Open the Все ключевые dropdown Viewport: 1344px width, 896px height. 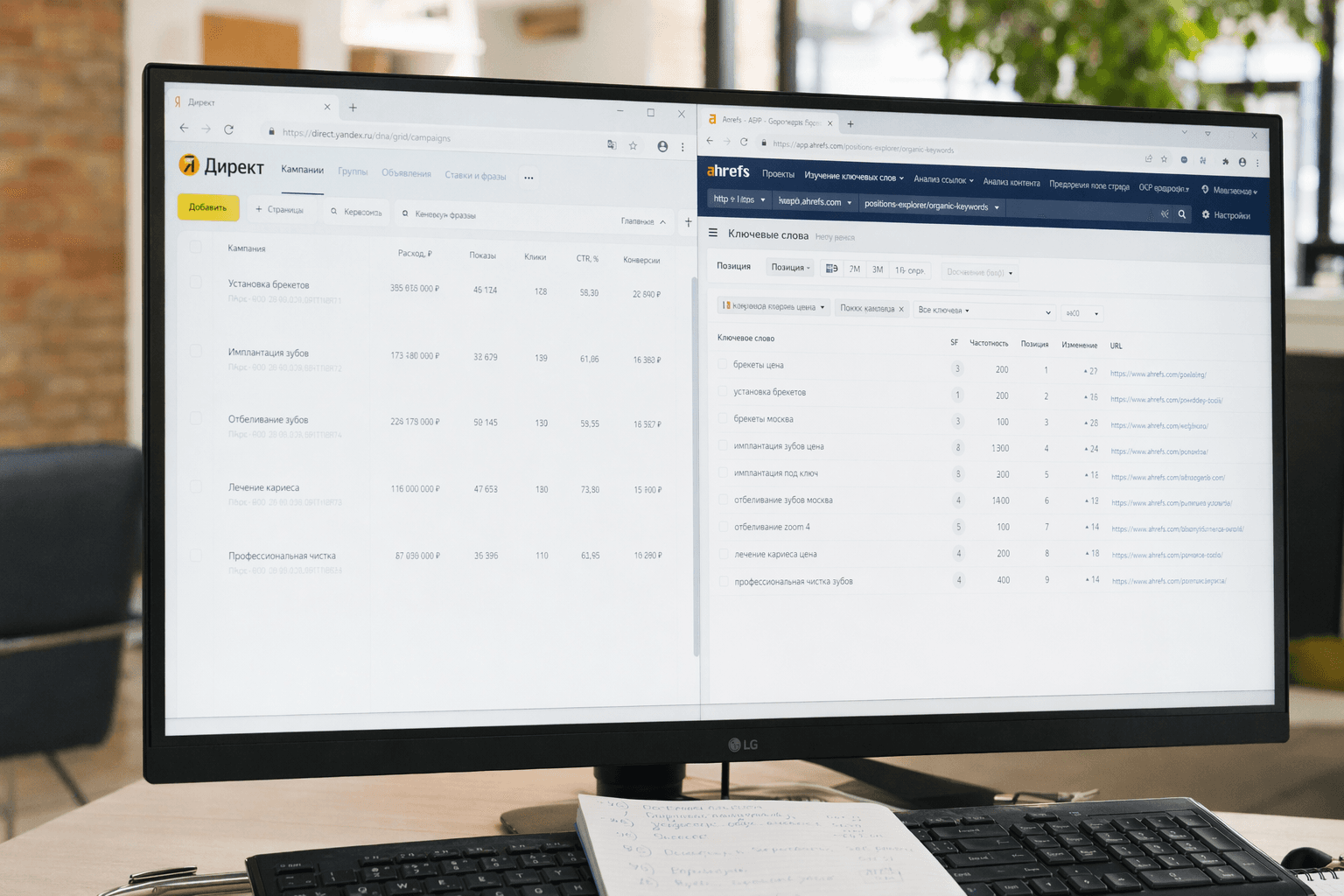pyautogui.click(x=984, y=311)
